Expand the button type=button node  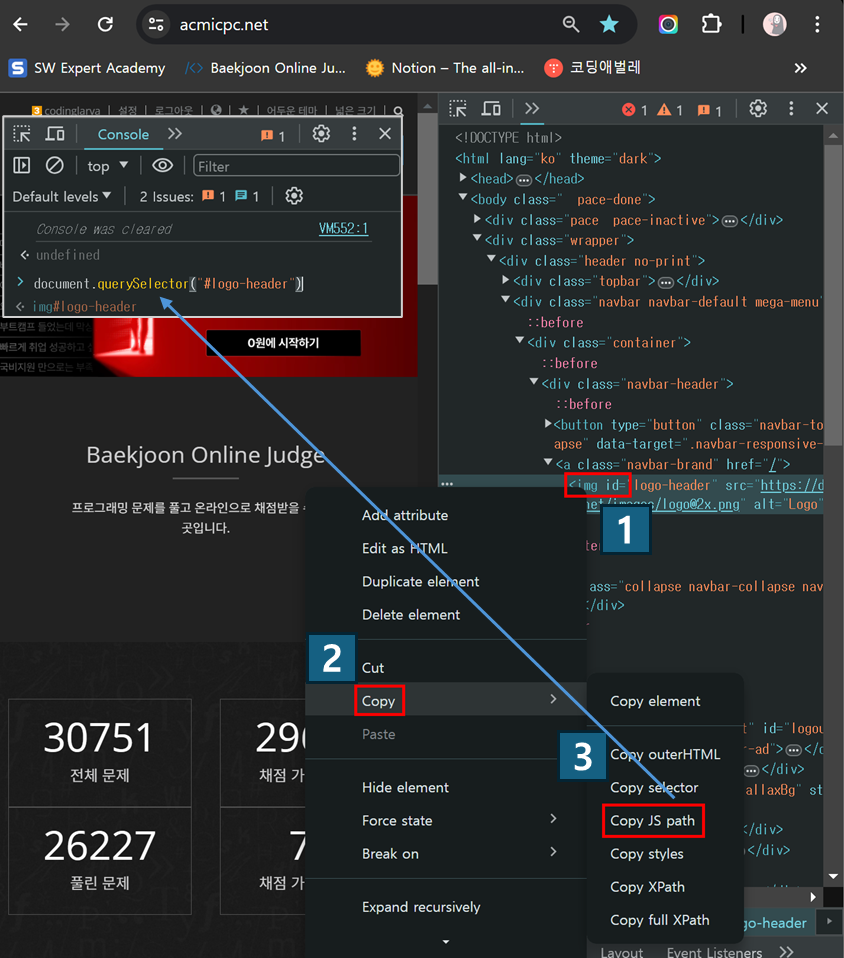[x=548, y=423]
